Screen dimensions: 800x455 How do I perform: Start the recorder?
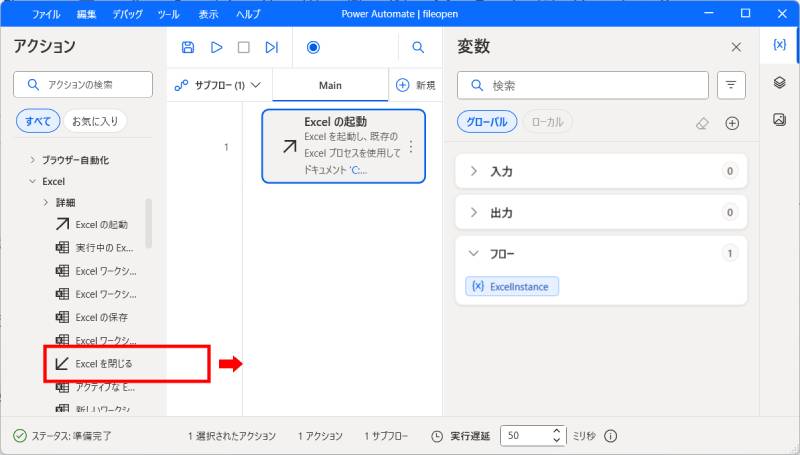(x=313, y=47)
